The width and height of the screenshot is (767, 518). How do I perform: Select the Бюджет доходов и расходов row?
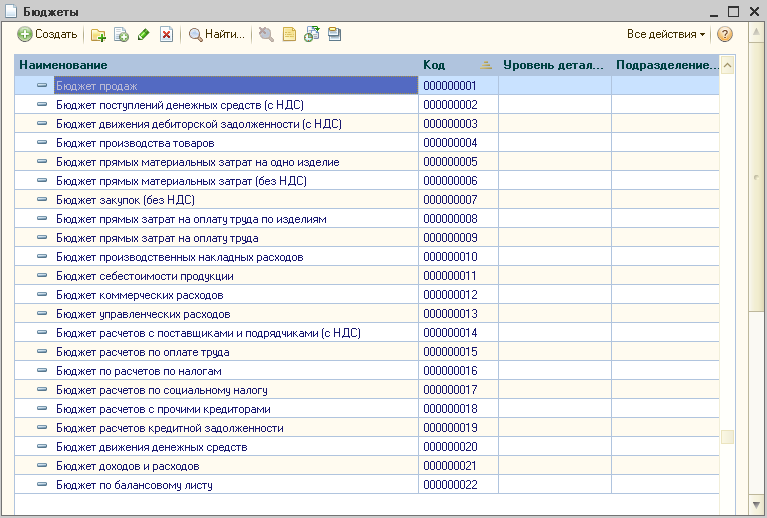pos(127,466)
